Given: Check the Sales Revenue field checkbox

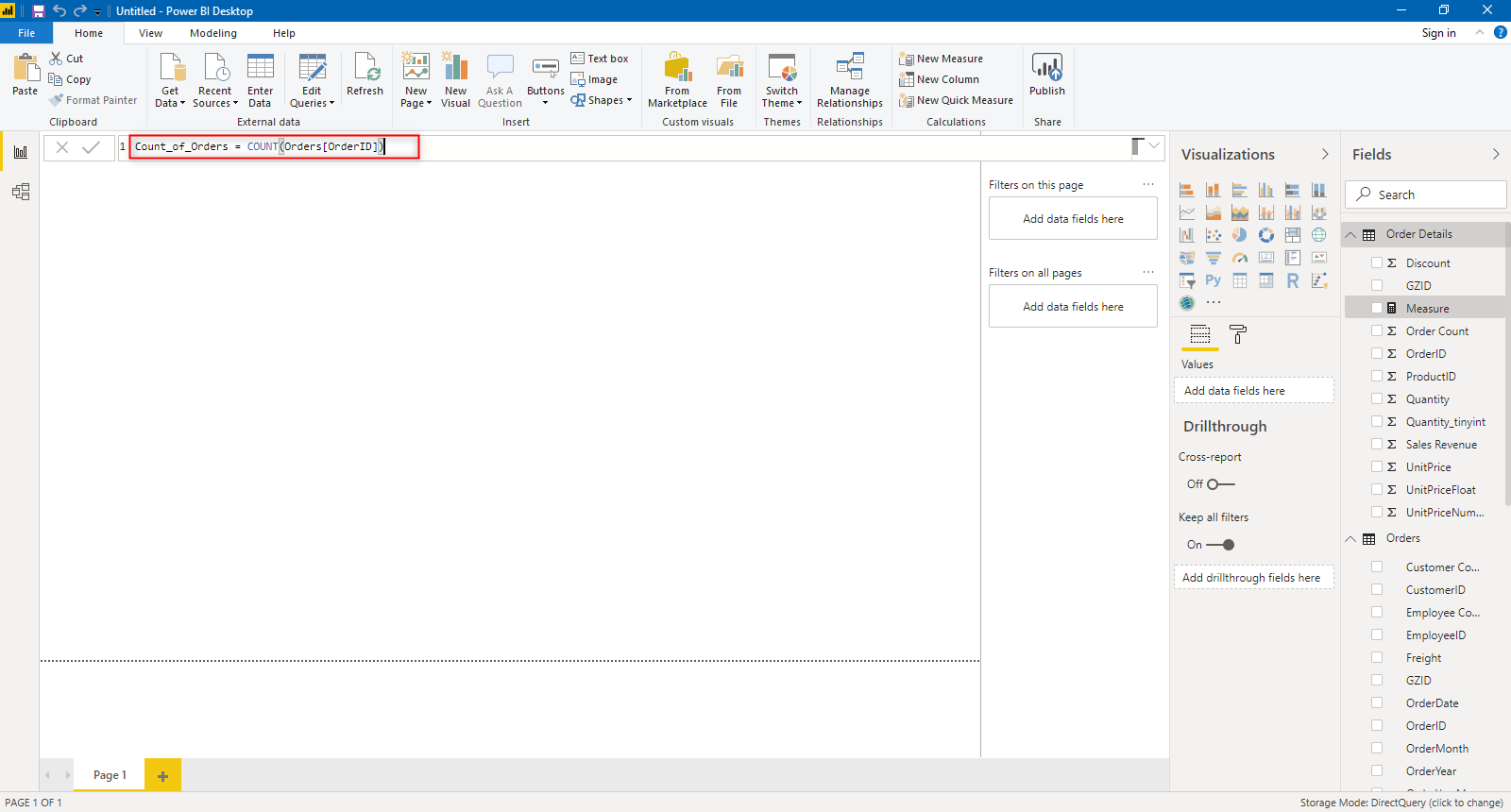Looking at the screenshot, I should point(1377,445).
